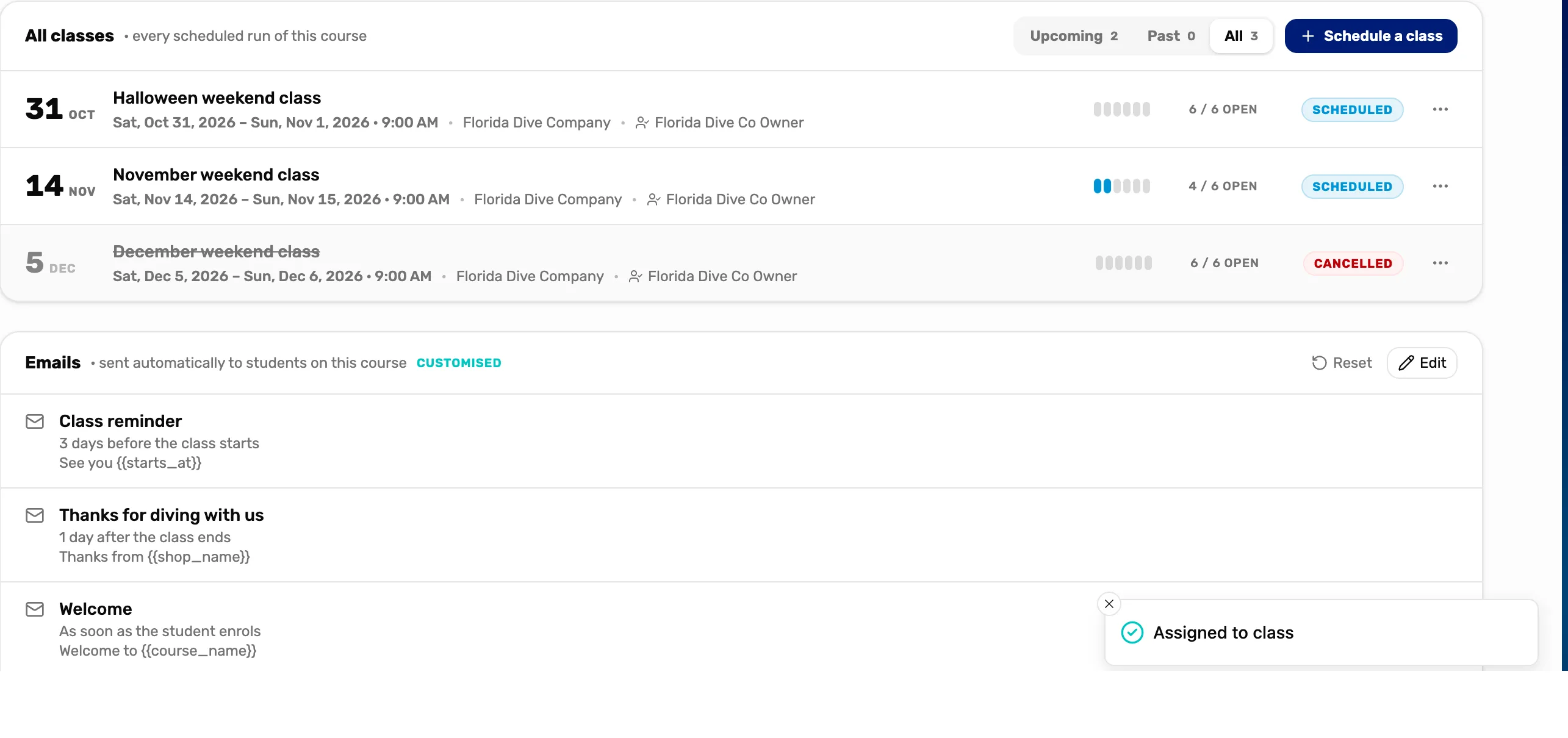Viewport: 1568px width, 738px height.
Task: Click the 5 DEC date label
Action: [50, 263]
